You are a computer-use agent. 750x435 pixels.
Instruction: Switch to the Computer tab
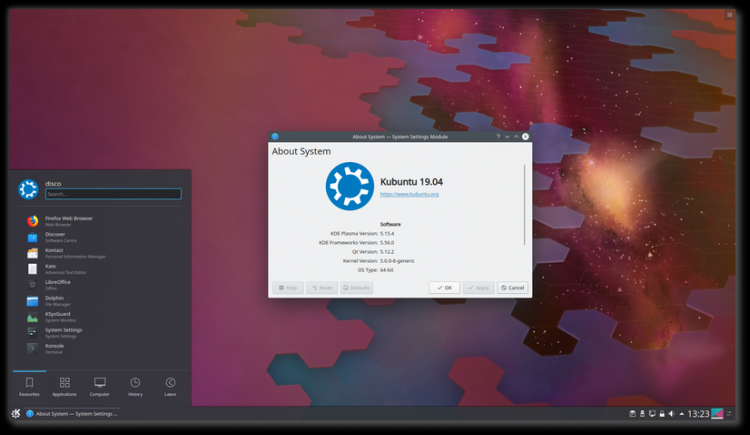100,387
